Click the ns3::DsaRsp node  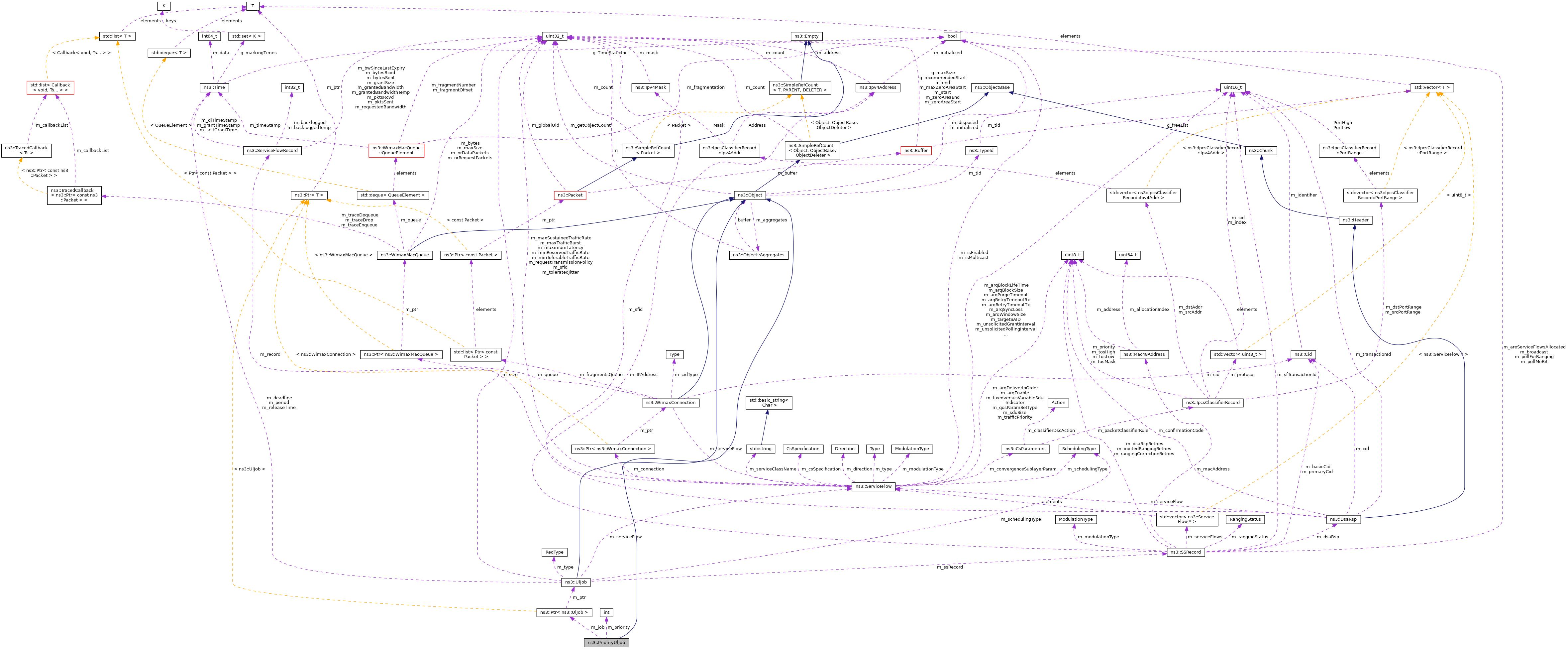point(1343,519)
